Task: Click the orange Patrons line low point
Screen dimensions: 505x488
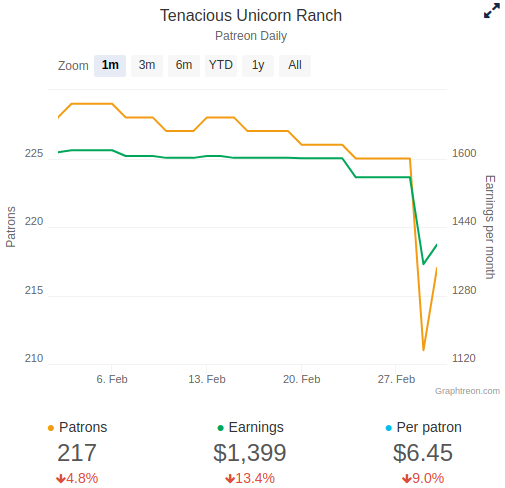Action: [x=423, y=350]
